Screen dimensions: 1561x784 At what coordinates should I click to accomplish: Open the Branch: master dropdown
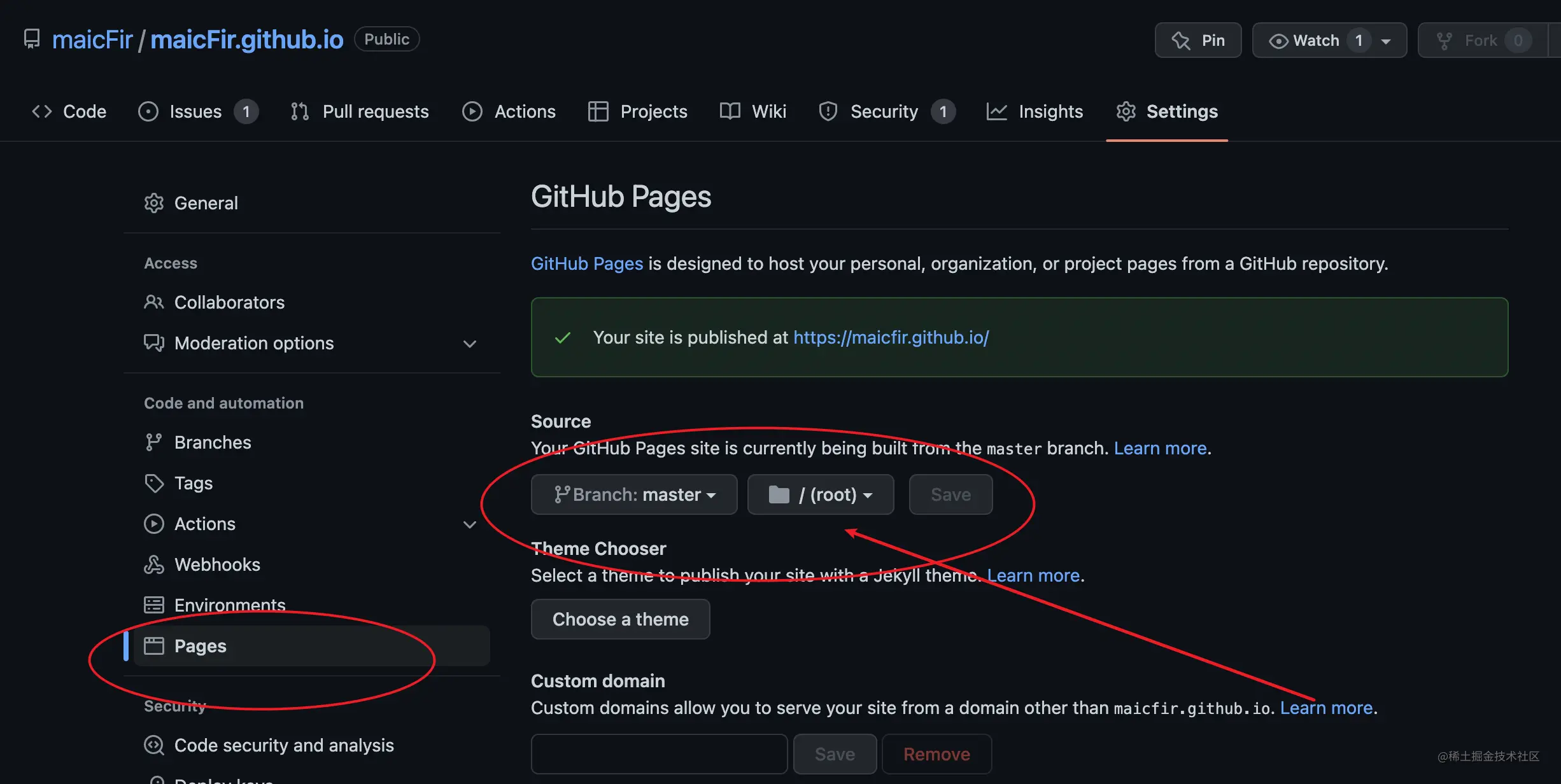tap(634, 494)
